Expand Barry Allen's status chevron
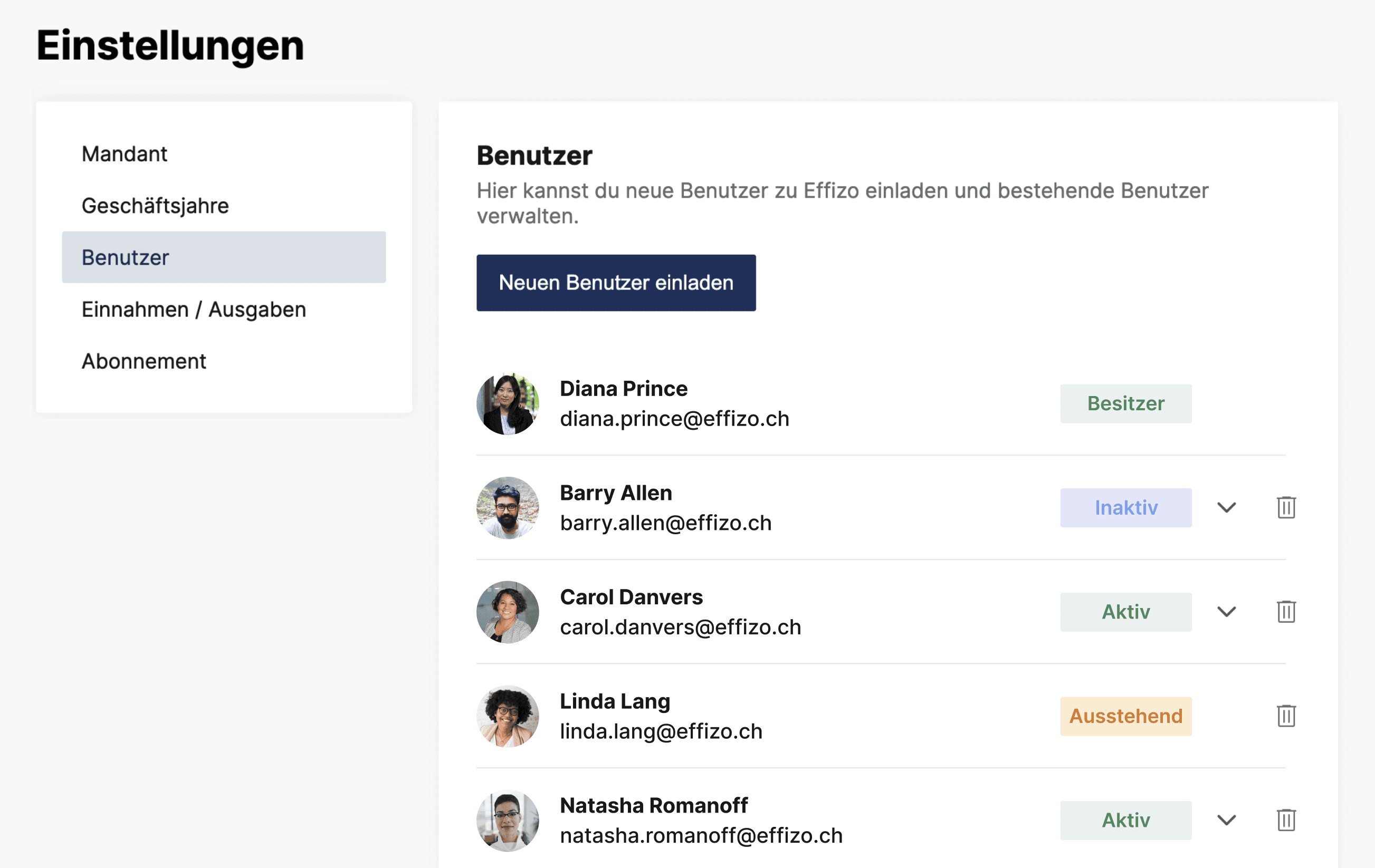Screen dimensions: 1375x868 pos(1226,507)
